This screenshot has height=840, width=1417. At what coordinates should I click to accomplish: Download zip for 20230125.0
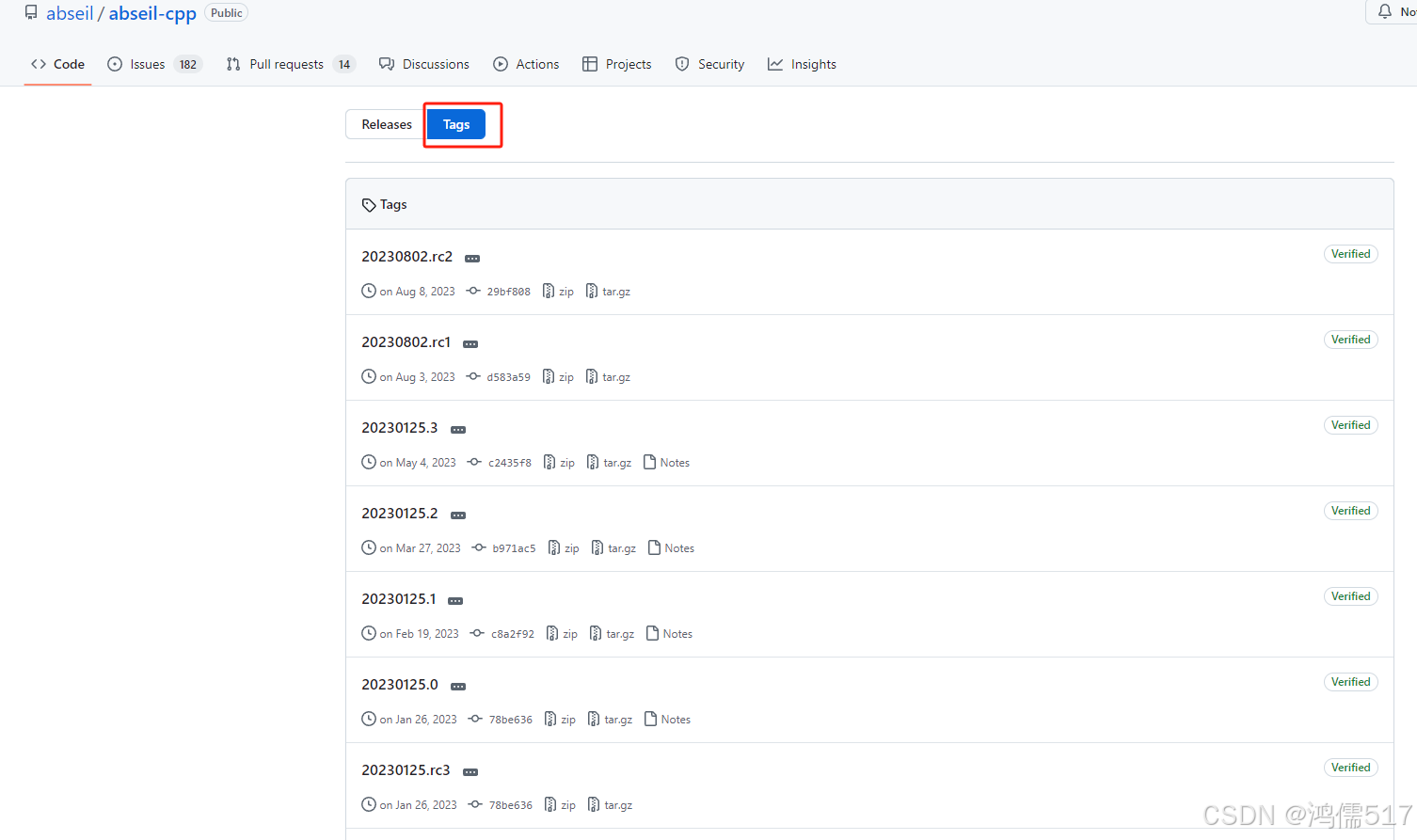(560, 720)
